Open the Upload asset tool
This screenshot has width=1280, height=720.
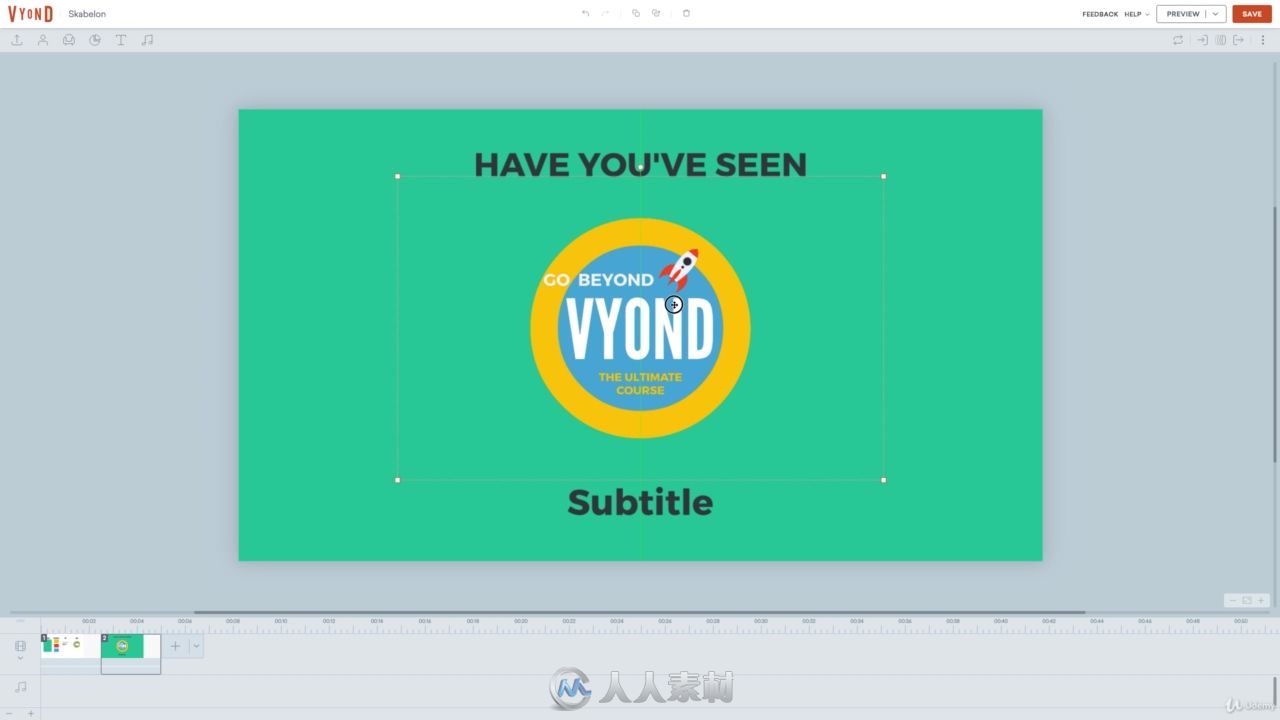tap(17, 40)
